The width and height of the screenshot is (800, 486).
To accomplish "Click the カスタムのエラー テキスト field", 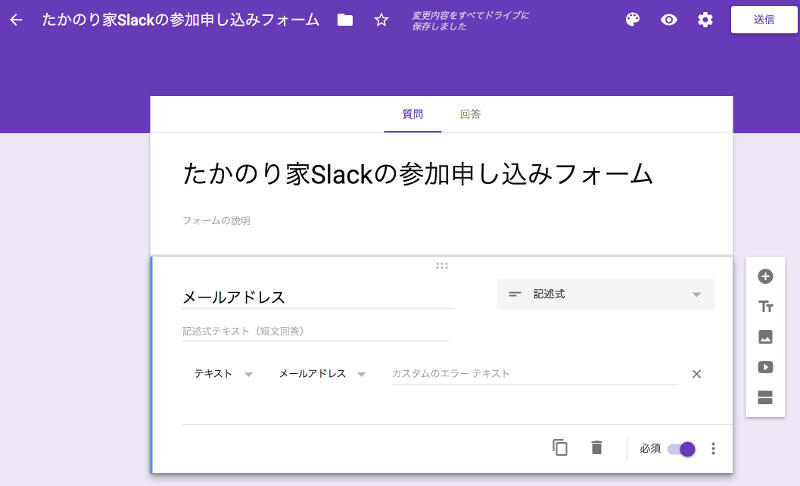I will point(535,374).
